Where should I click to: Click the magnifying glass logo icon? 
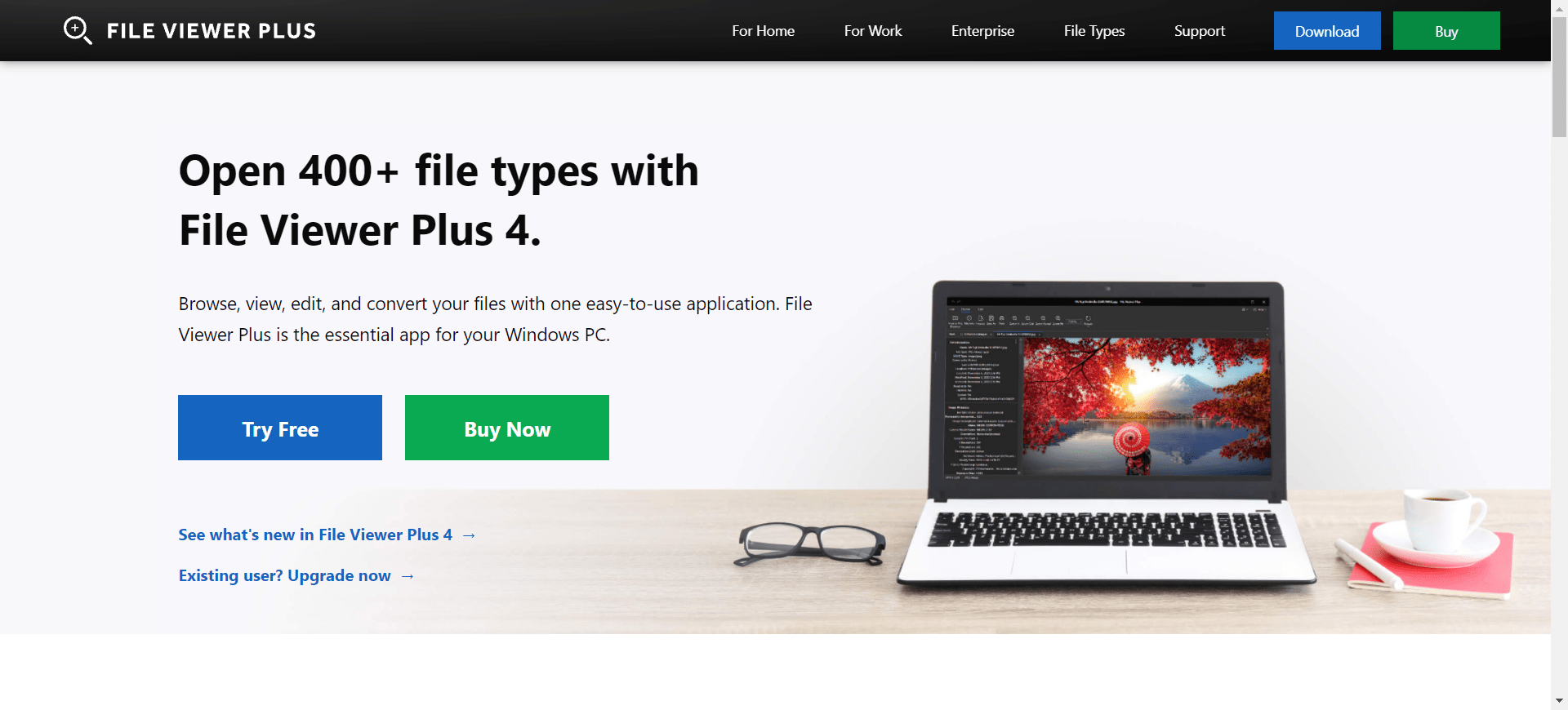[x=78, y=31]
